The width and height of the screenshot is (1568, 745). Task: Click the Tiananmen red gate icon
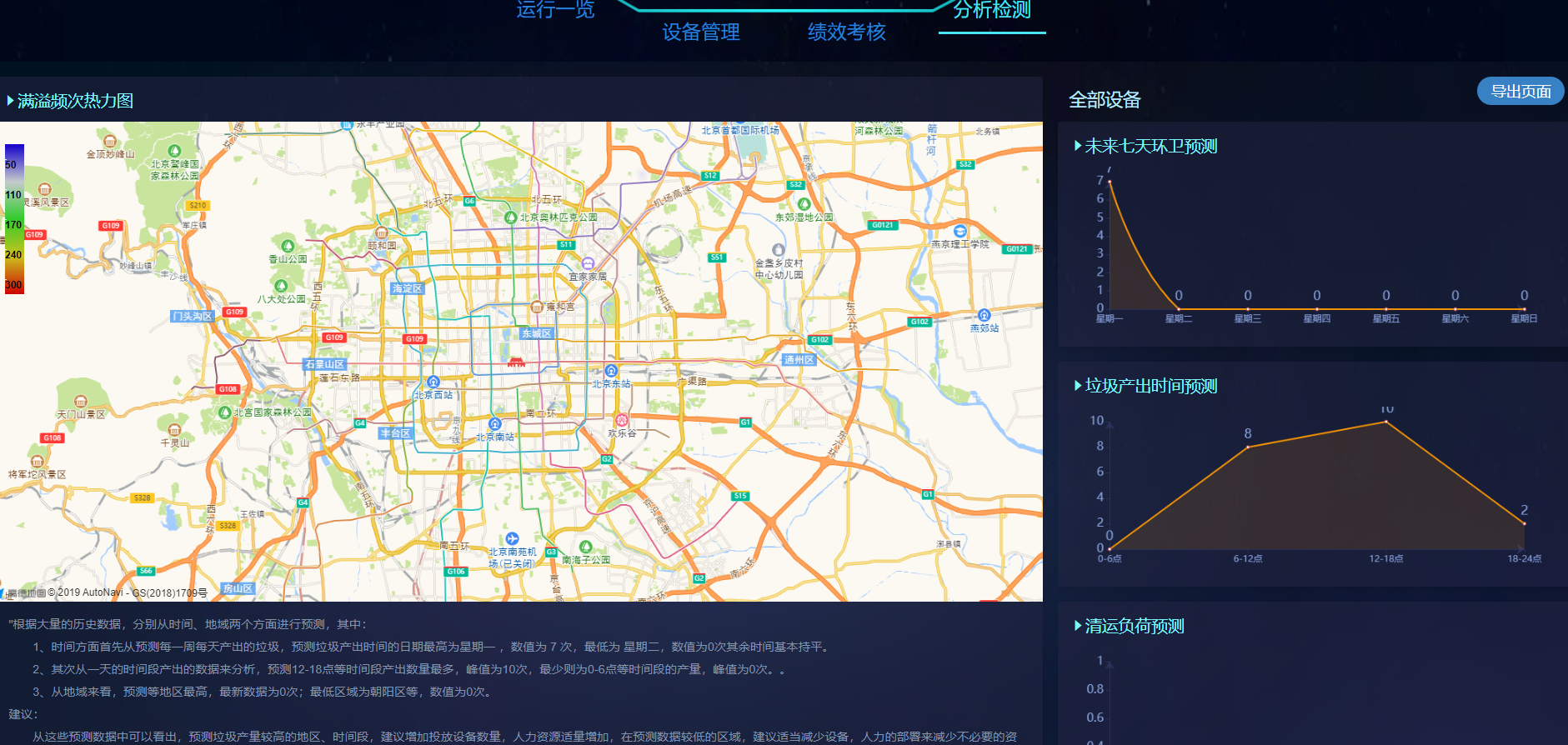[x=516, y=362]
